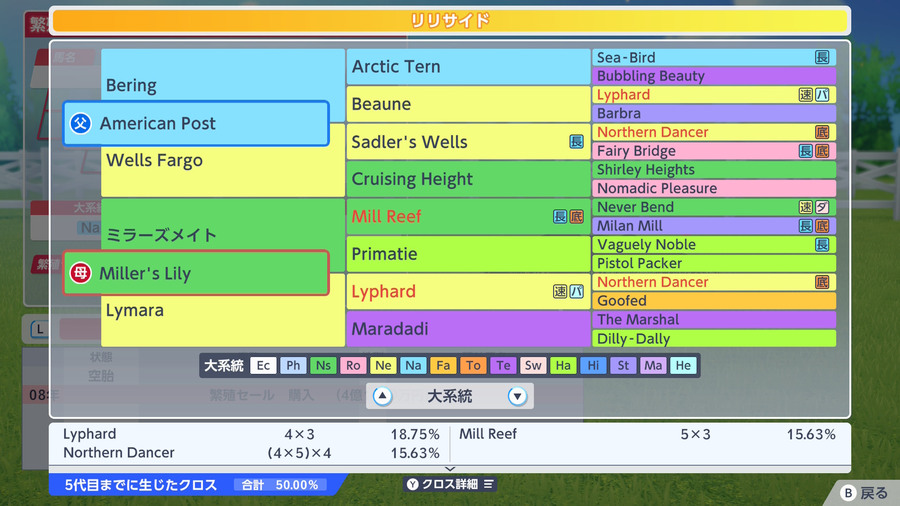Select the Te lineage swatch
Image resolution: width=900 pixels, height=506 pixels.
point(503,365)
